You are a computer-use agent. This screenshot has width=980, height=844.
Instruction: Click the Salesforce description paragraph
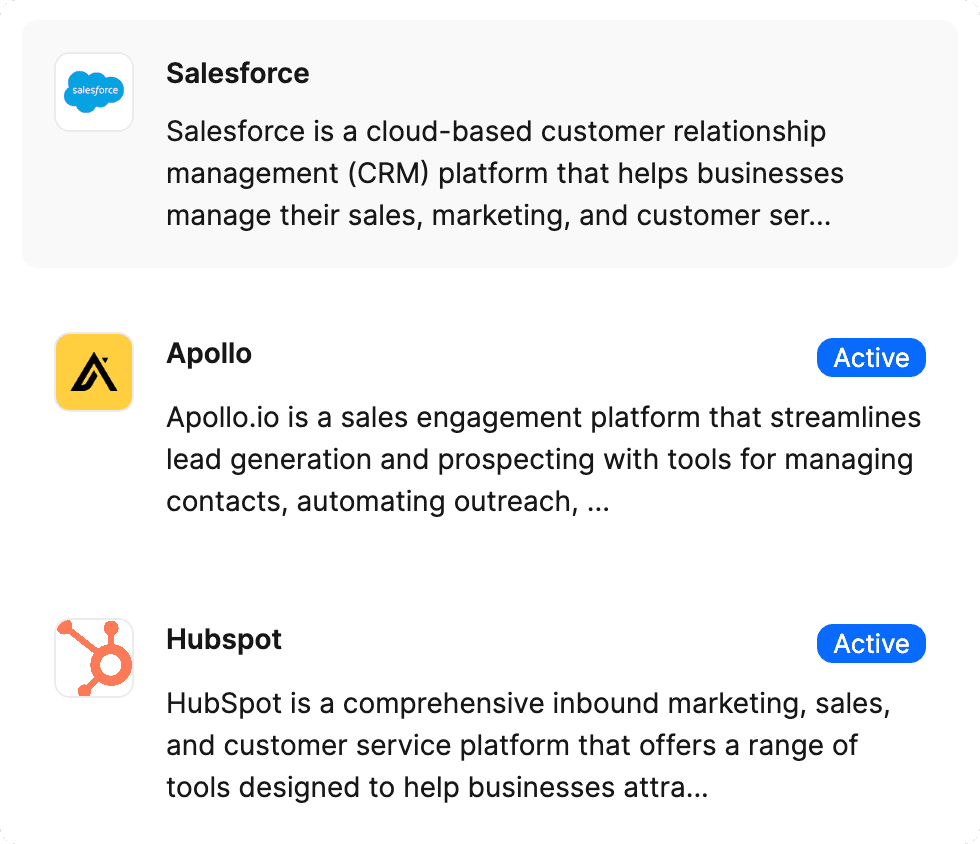click(x=505, y=173)
